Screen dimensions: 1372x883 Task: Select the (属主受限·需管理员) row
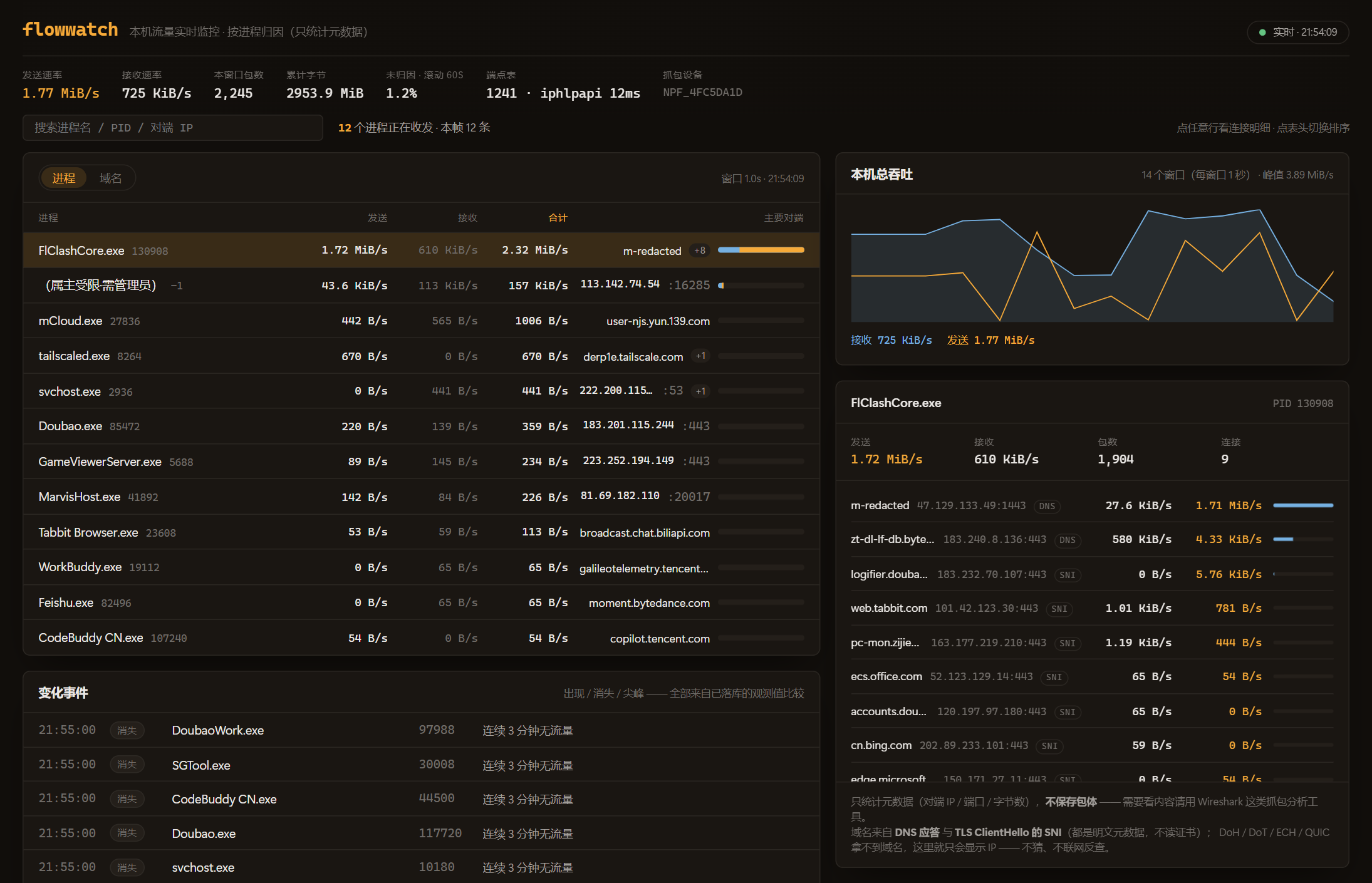421,286
